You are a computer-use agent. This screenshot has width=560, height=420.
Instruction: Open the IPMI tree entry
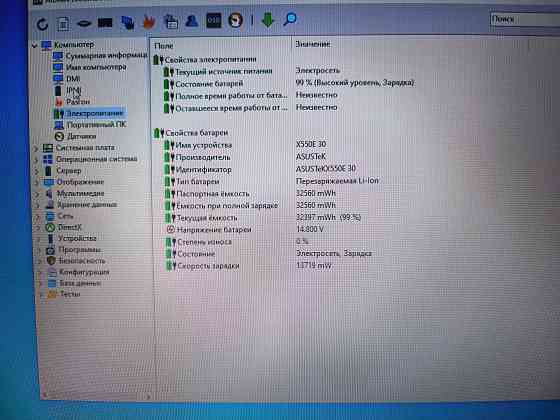click(68, 90)
